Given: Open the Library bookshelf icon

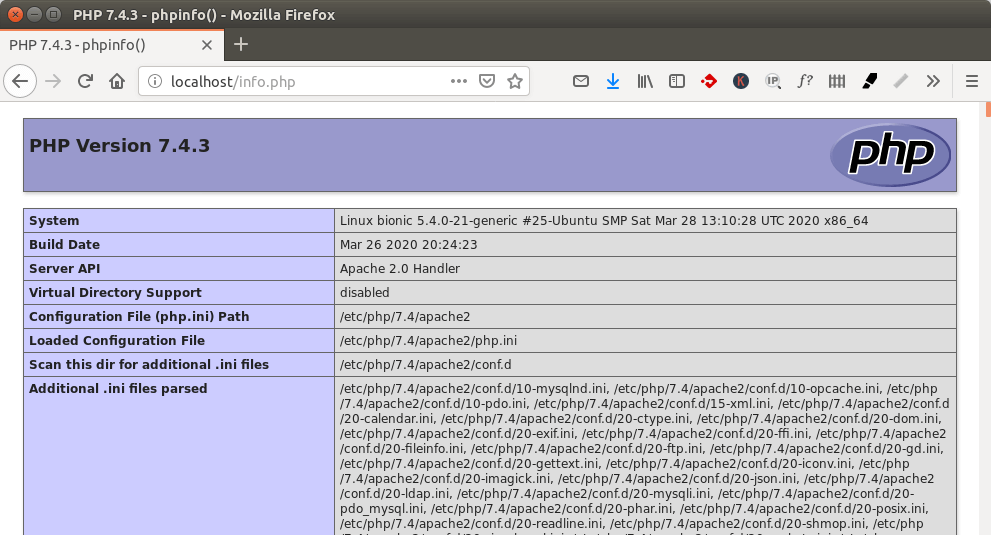Looking at the screenshot, I should 645,81.
